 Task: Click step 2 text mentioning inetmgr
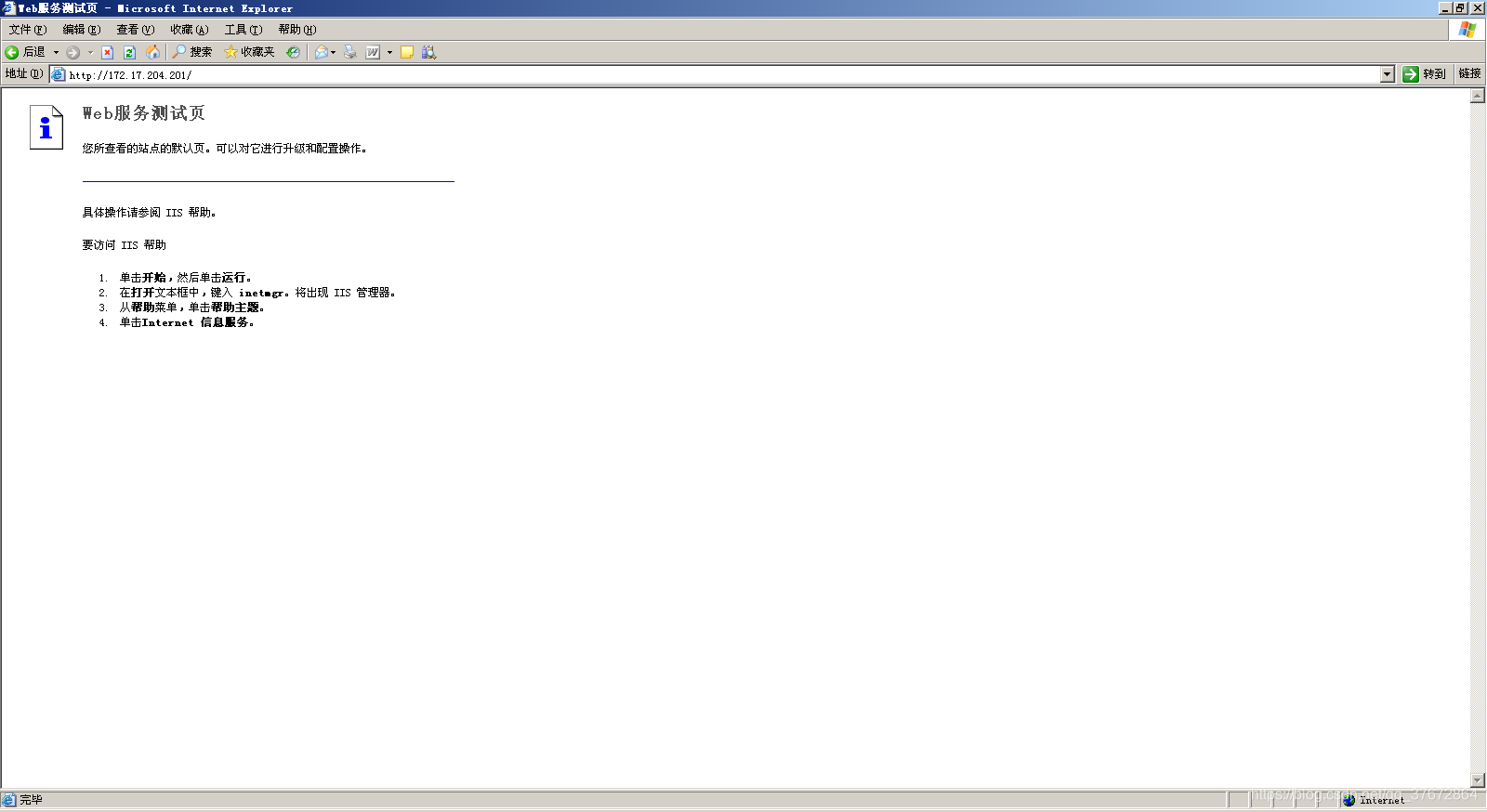click(257, 293)
